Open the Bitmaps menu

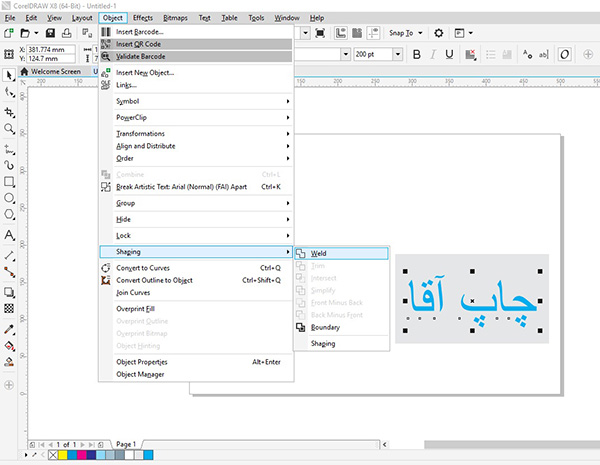[x=175, y=18]
